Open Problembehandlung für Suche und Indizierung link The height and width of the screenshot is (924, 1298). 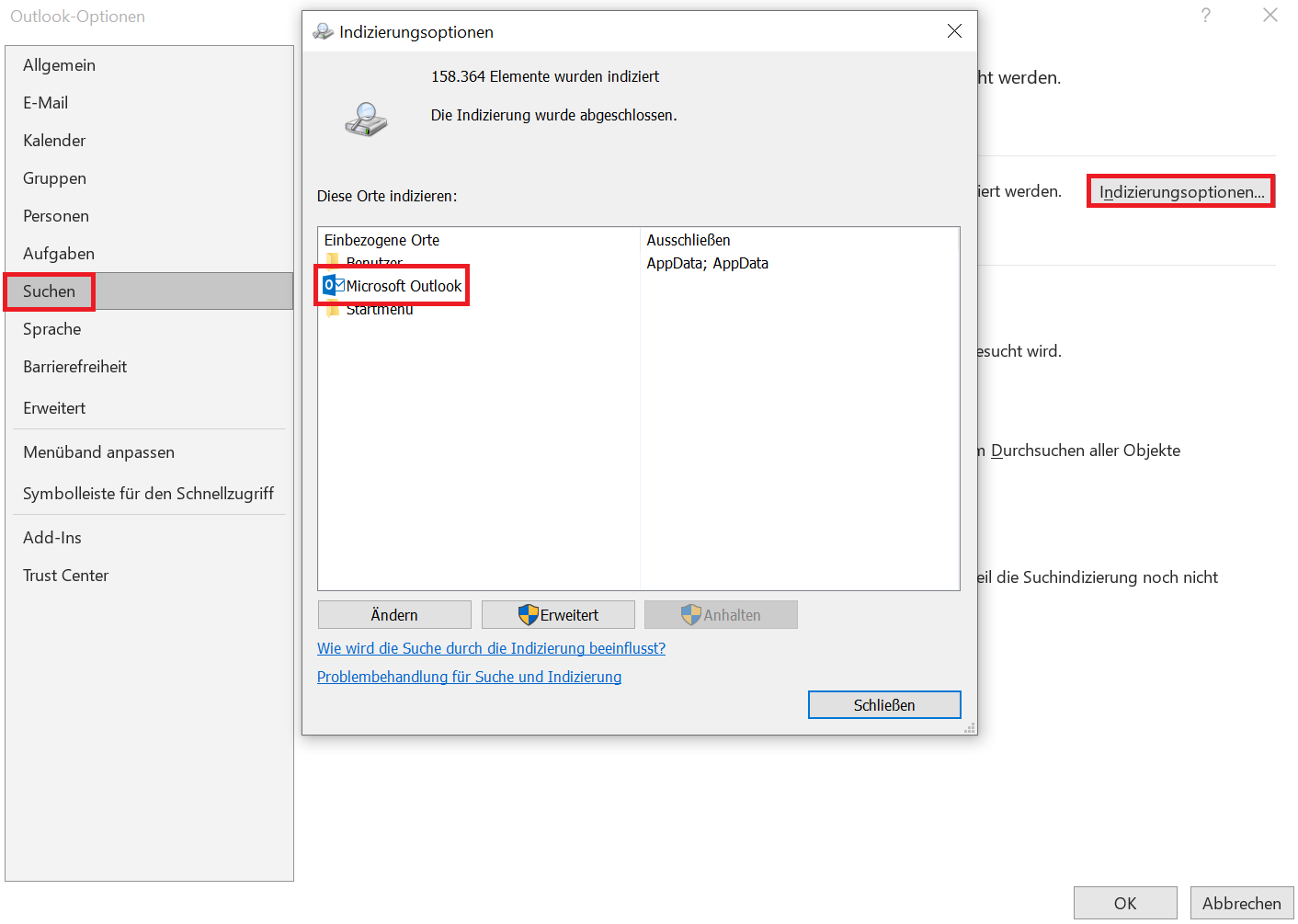click(x=469, y=677)
